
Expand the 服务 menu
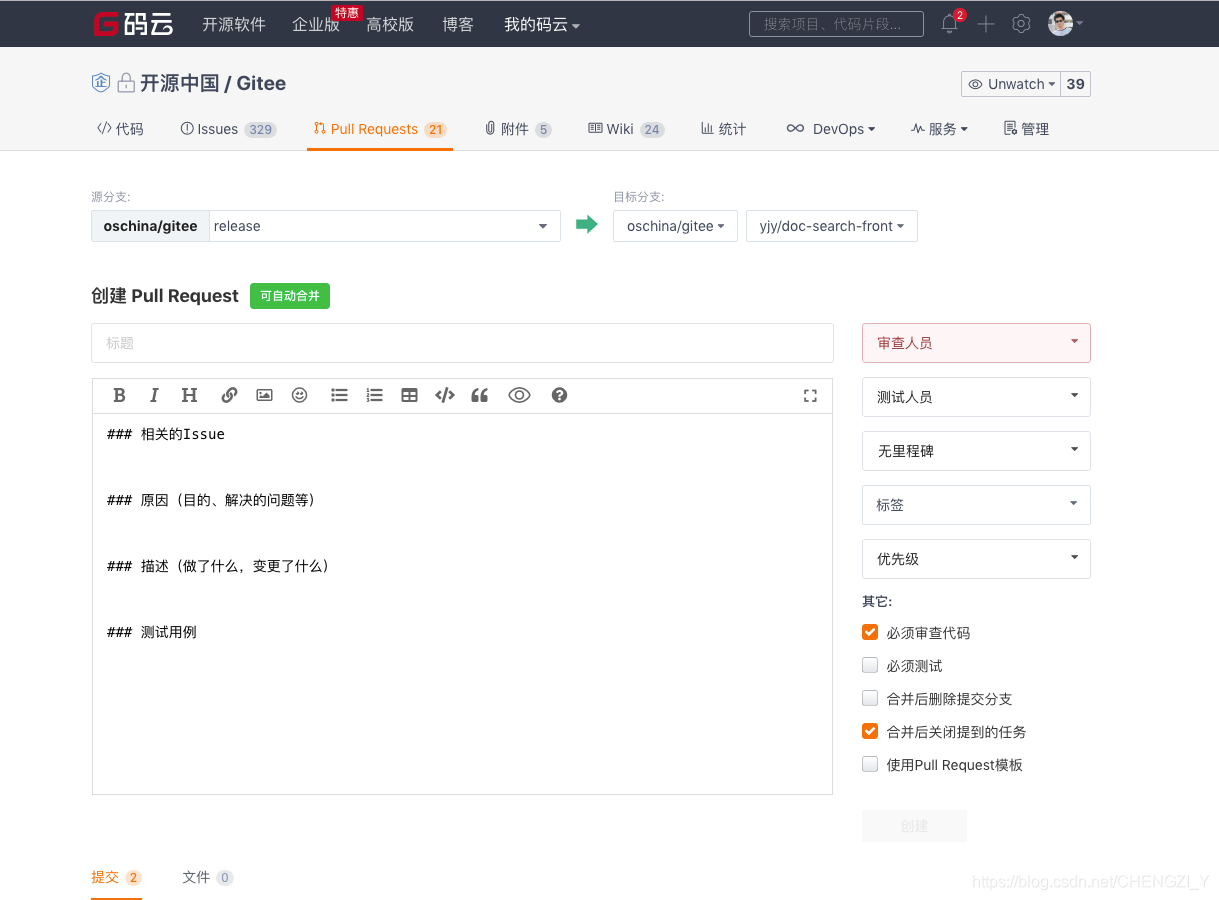[x=939, y=129]
